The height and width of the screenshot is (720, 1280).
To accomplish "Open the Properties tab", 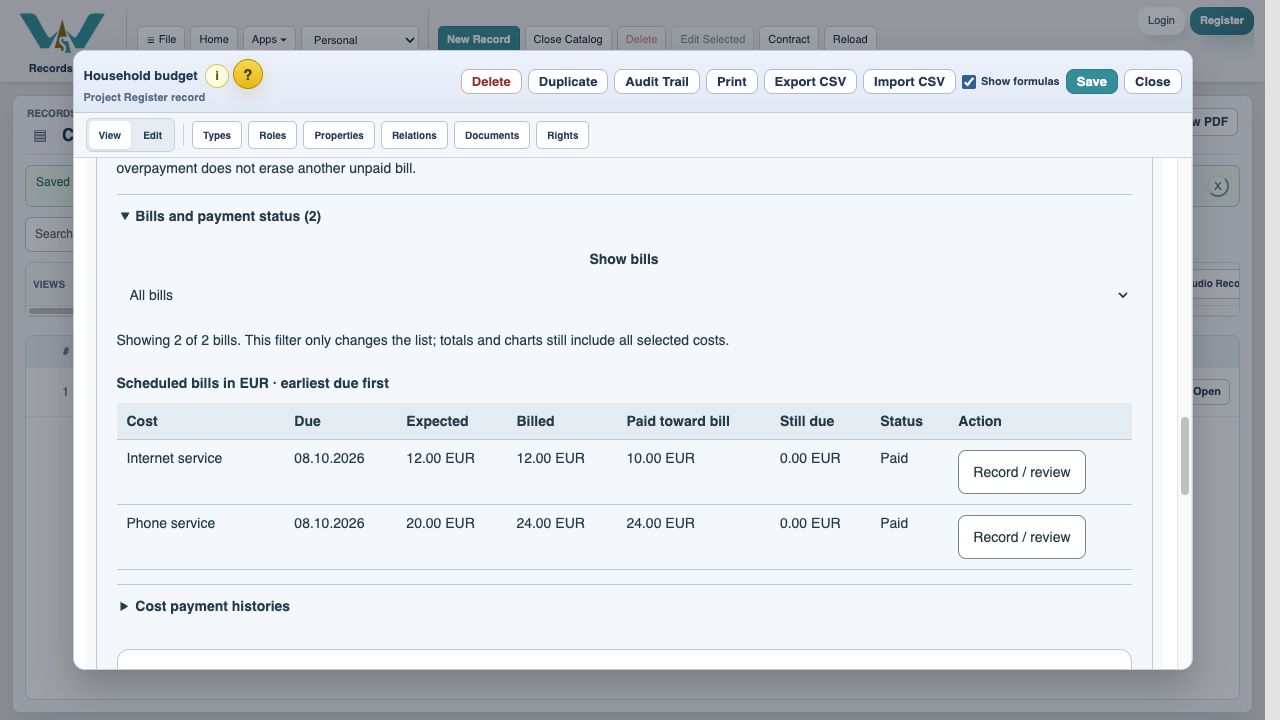I will pyautogui.click(x=339, y=135).
